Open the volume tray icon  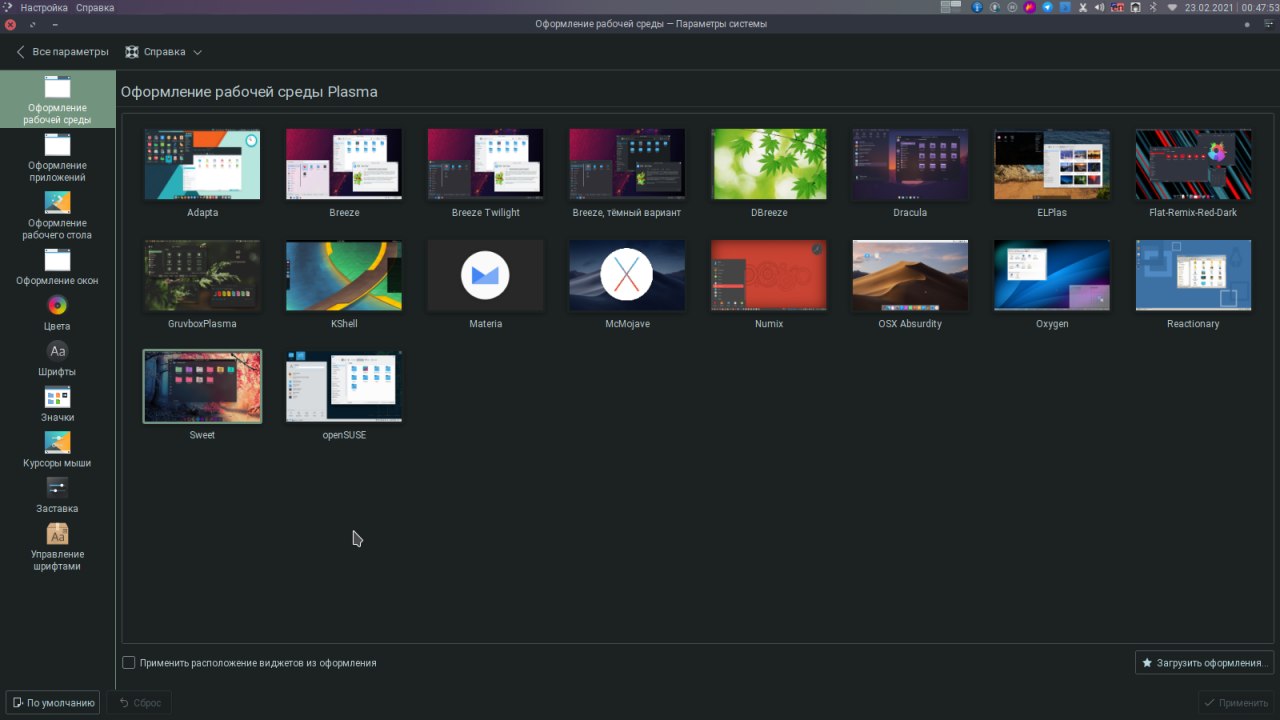tap(1099, 7)
